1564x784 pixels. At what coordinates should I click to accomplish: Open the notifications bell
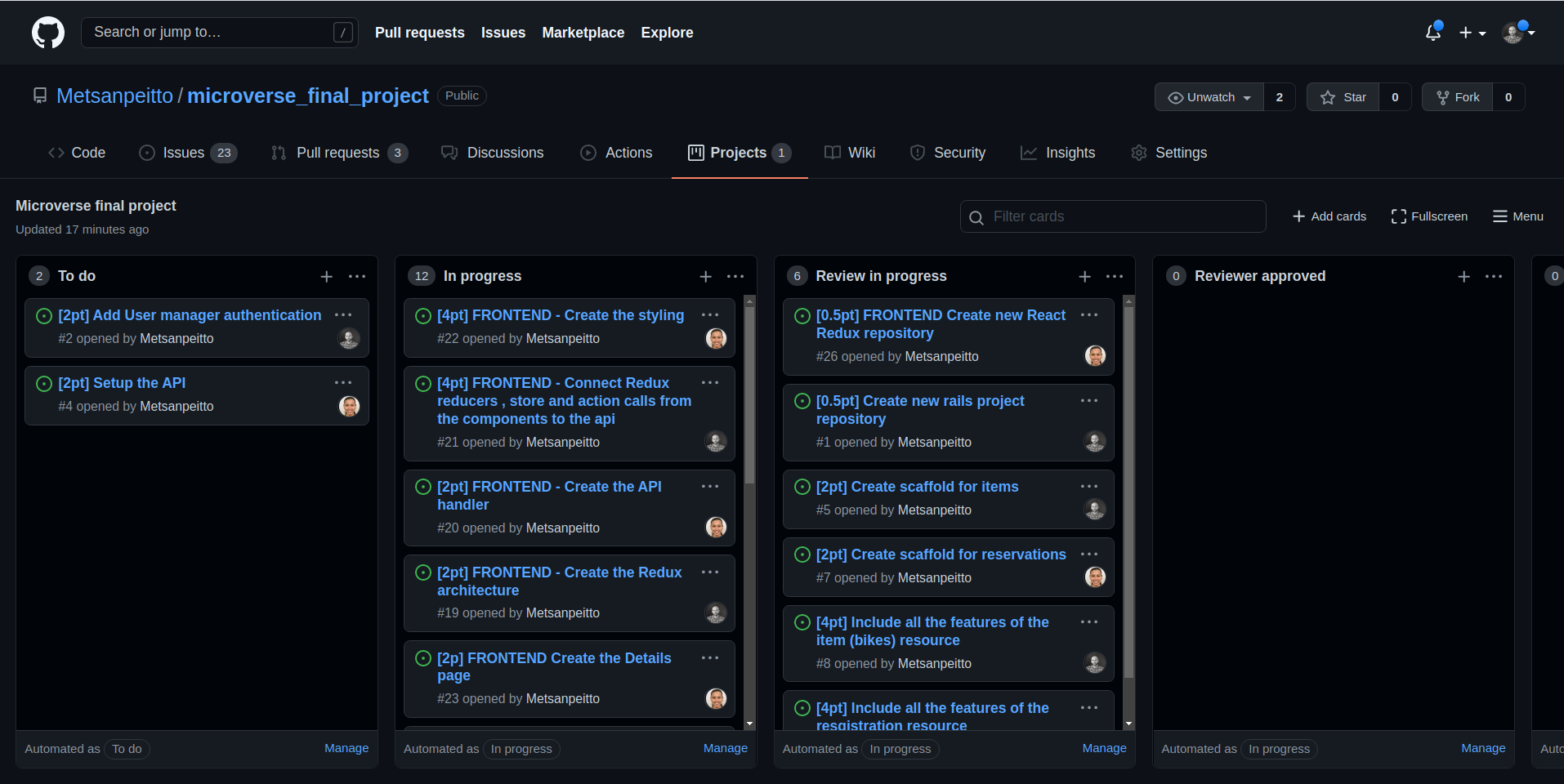pos(1433,32)
